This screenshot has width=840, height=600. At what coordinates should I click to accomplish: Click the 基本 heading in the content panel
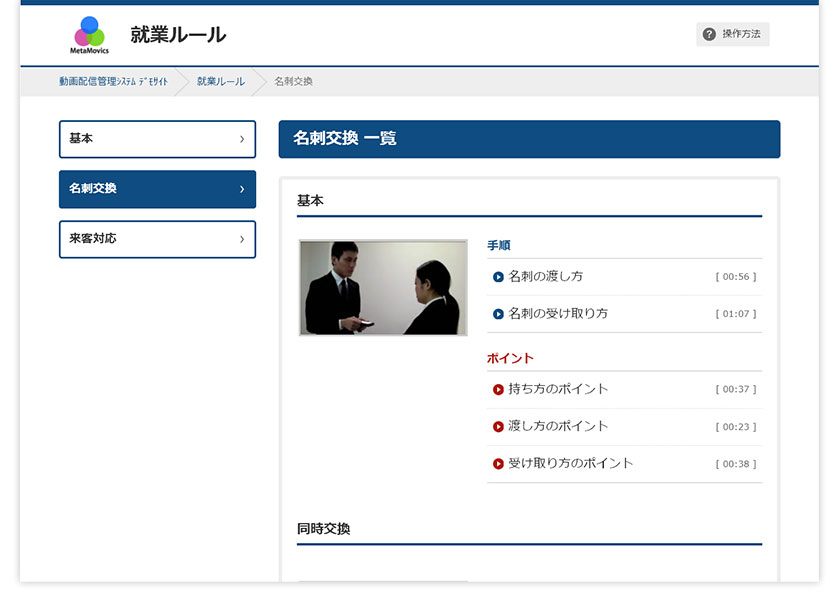[x=310, y=201]
